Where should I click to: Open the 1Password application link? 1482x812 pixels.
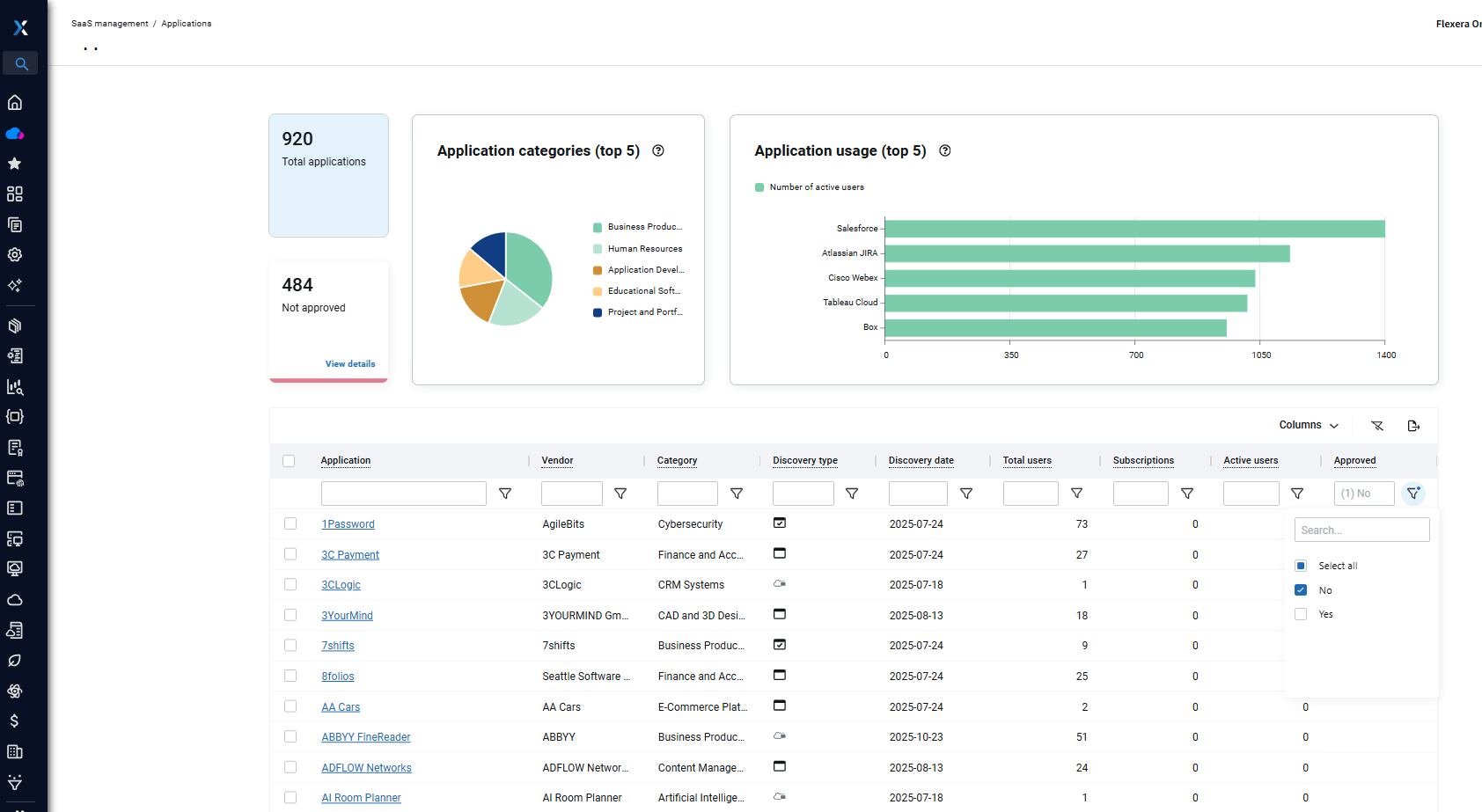coord(348,524)
